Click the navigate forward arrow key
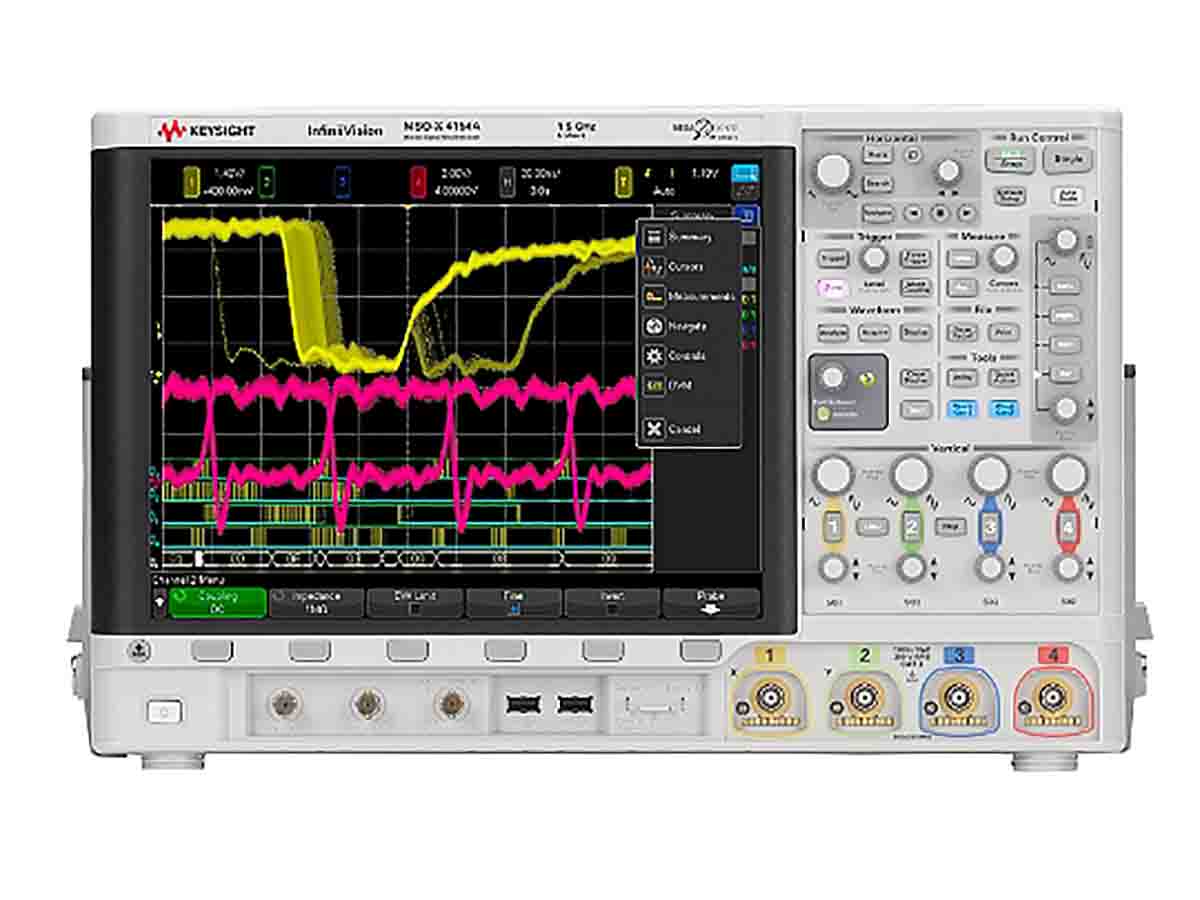Image resolution: width=1200 pixels, height=900 pixels. tap(967, 212)
